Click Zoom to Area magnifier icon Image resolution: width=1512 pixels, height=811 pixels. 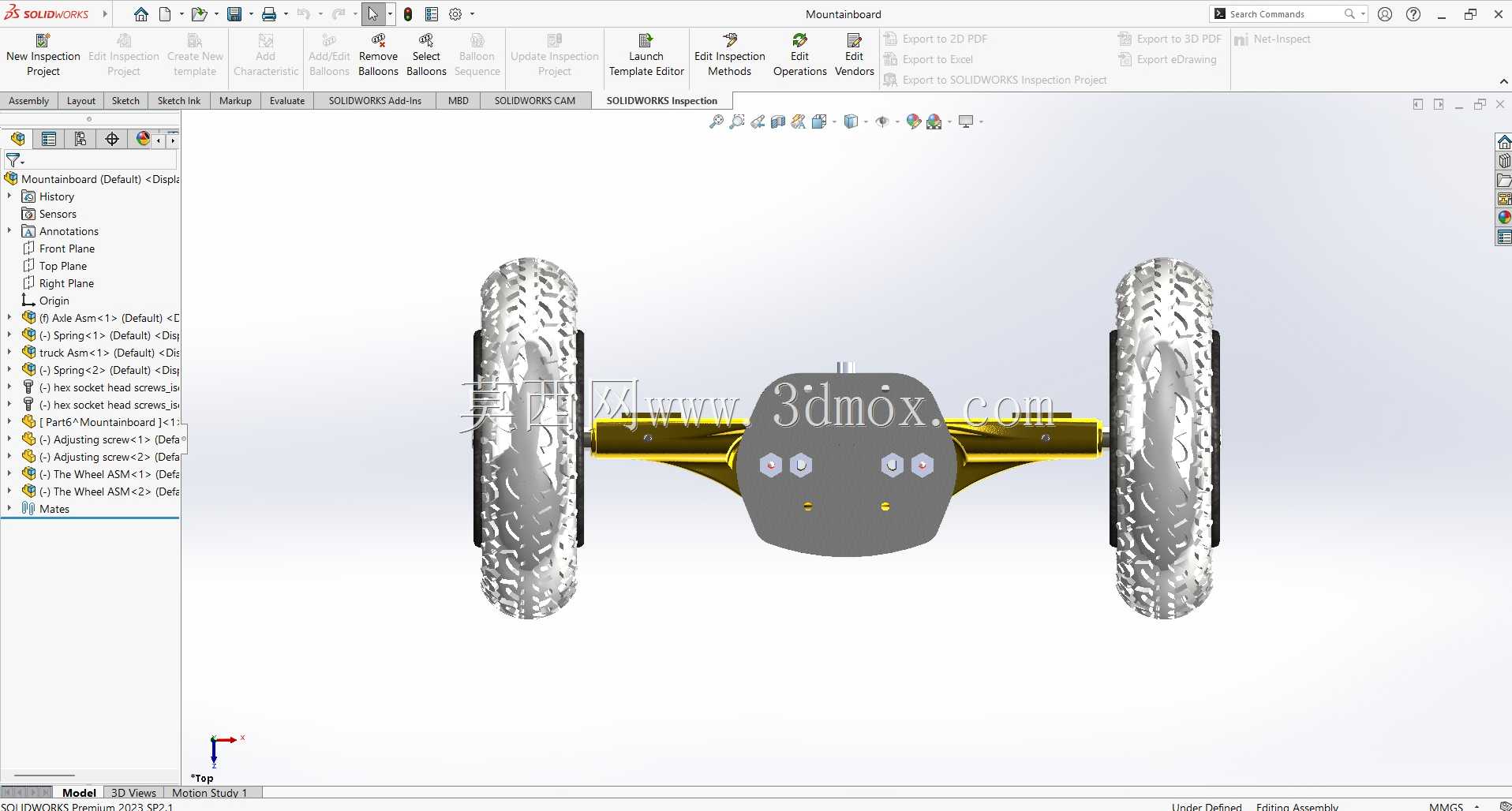[737, 121]
